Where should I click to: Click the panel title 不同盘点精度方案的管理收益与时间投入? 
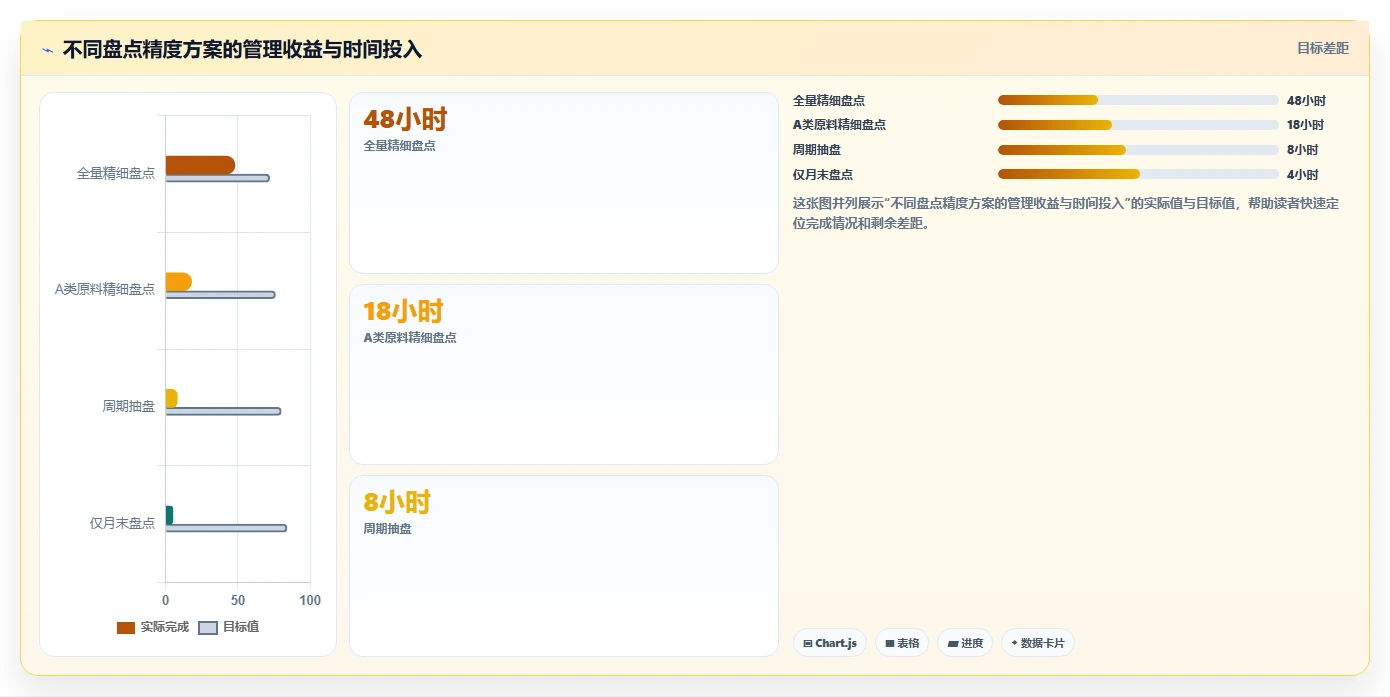pyautogui.click(x=242, y=50)
